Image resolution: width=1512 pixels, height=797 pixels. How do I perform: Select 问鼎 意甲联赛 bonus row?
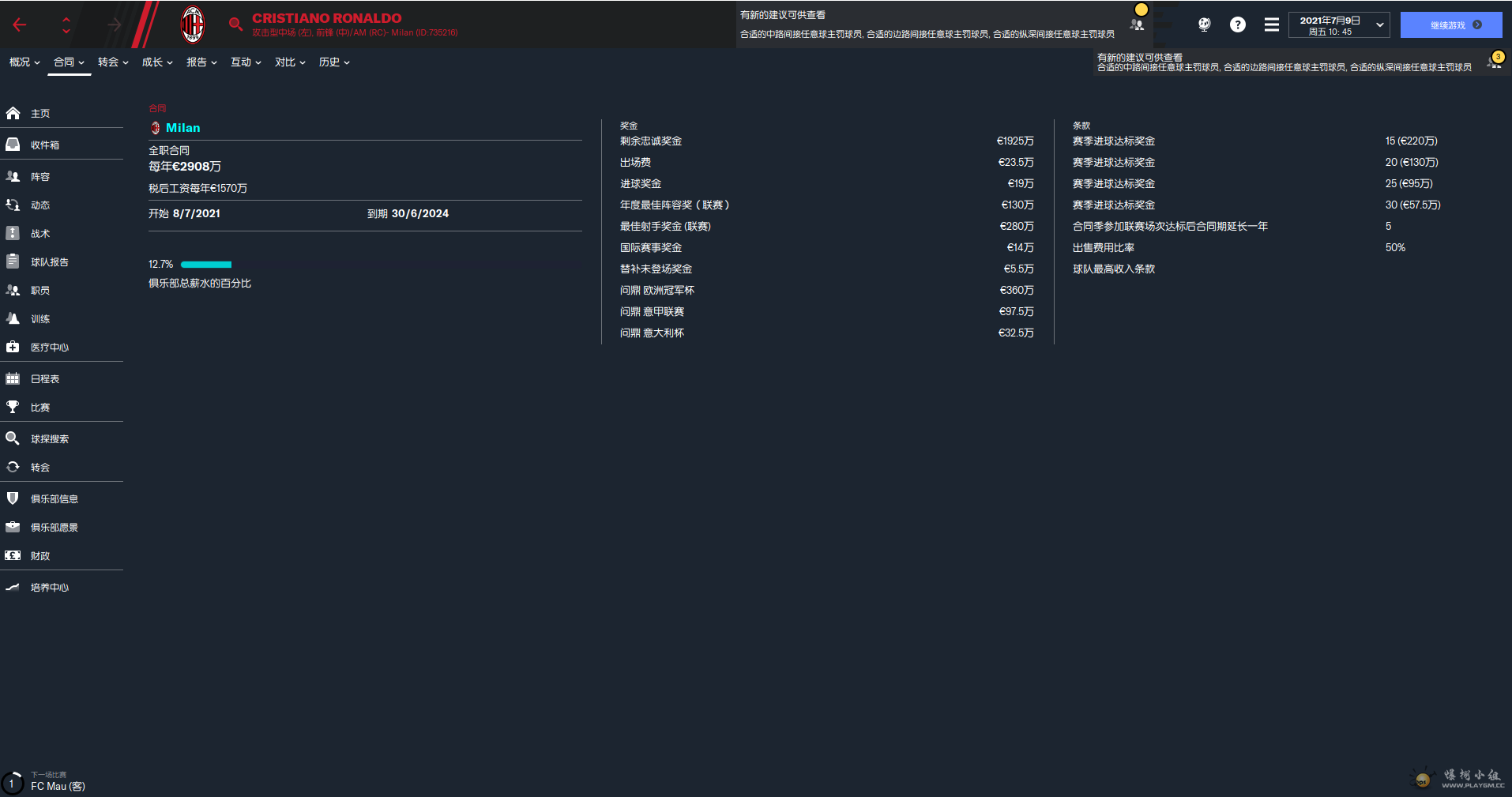pos(827,312)
